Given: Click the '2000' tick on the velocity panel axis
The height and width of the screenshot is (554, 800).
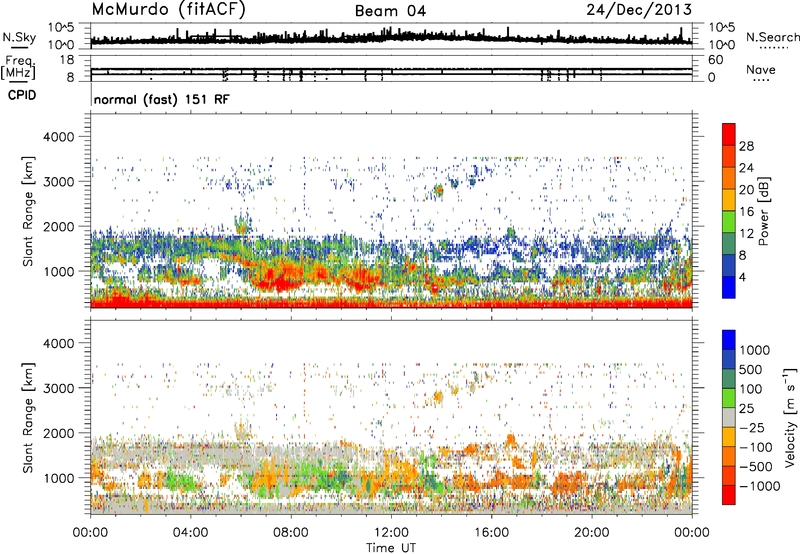Looking at the screenshot, I should (59, 433).
